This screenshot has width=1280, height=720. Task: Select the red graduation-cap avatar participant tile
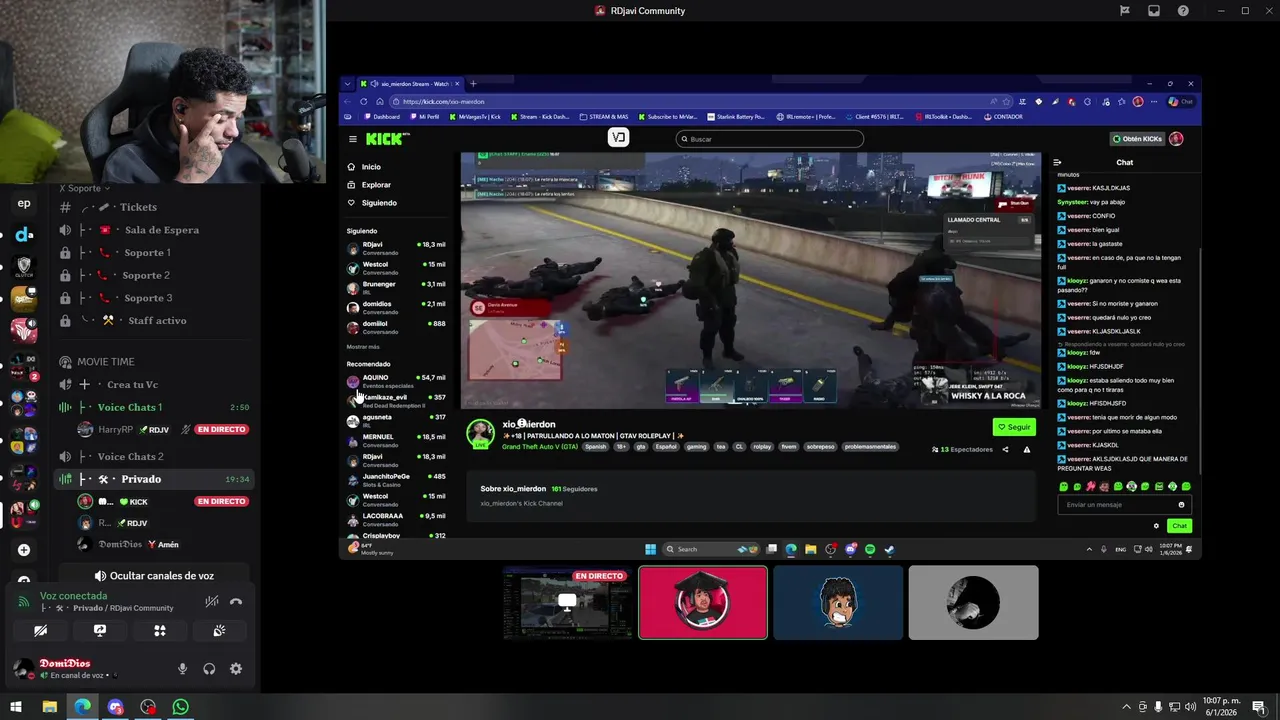pyautogui.click(x=703, y=602)
